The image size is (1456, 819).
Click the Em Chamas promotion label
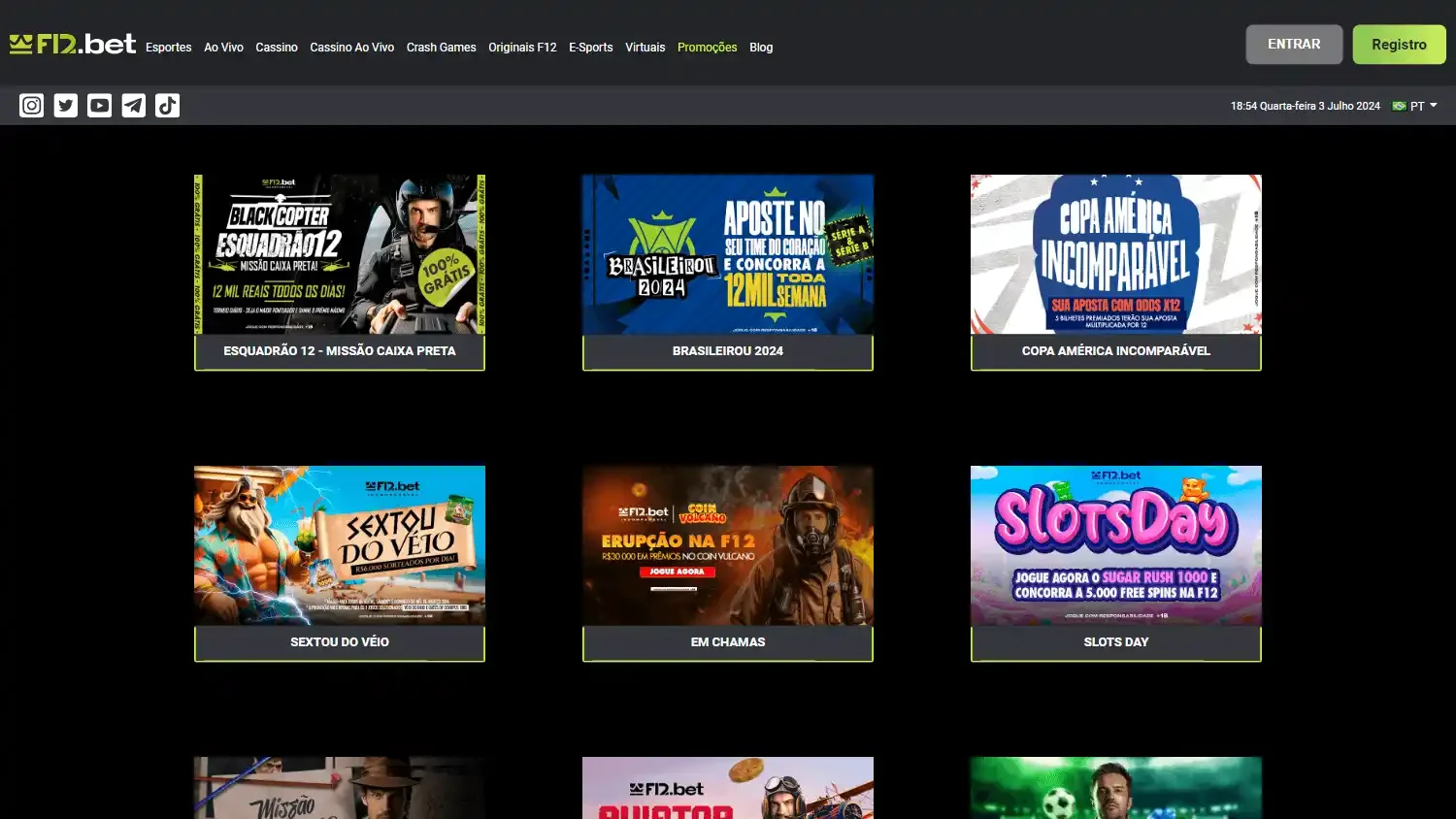point(728,642)
